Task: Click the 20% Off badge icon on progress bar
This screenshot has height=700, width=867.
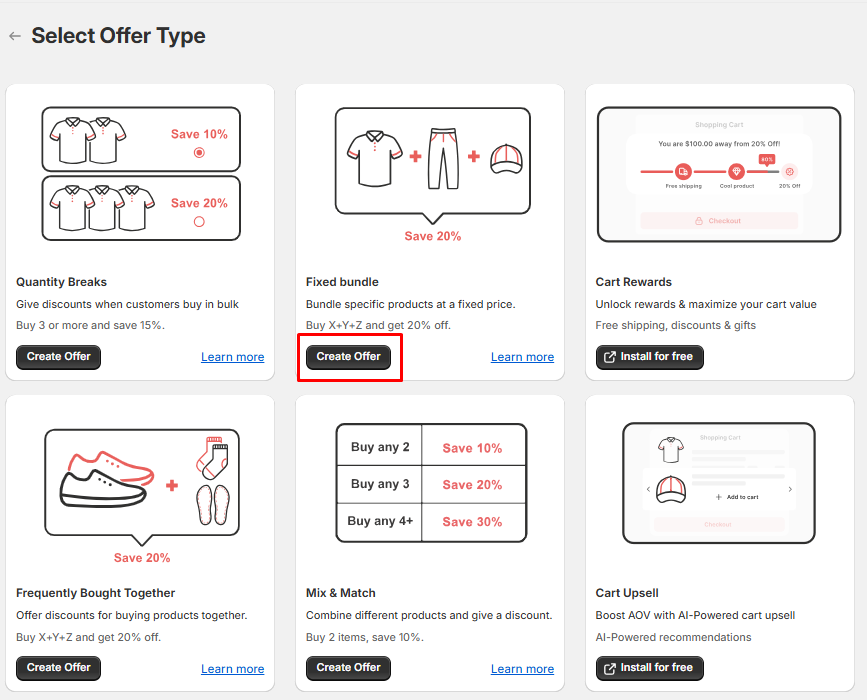Action: [789, 172]
